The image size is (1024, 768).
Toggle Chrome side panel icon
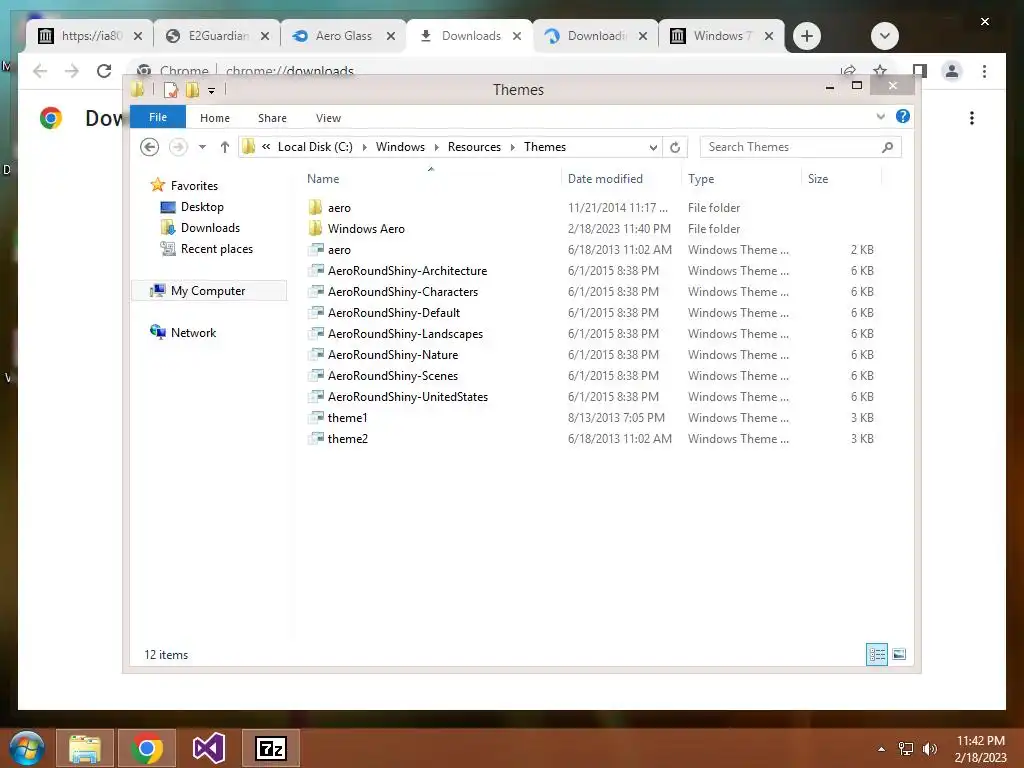(x=920, y=71)
